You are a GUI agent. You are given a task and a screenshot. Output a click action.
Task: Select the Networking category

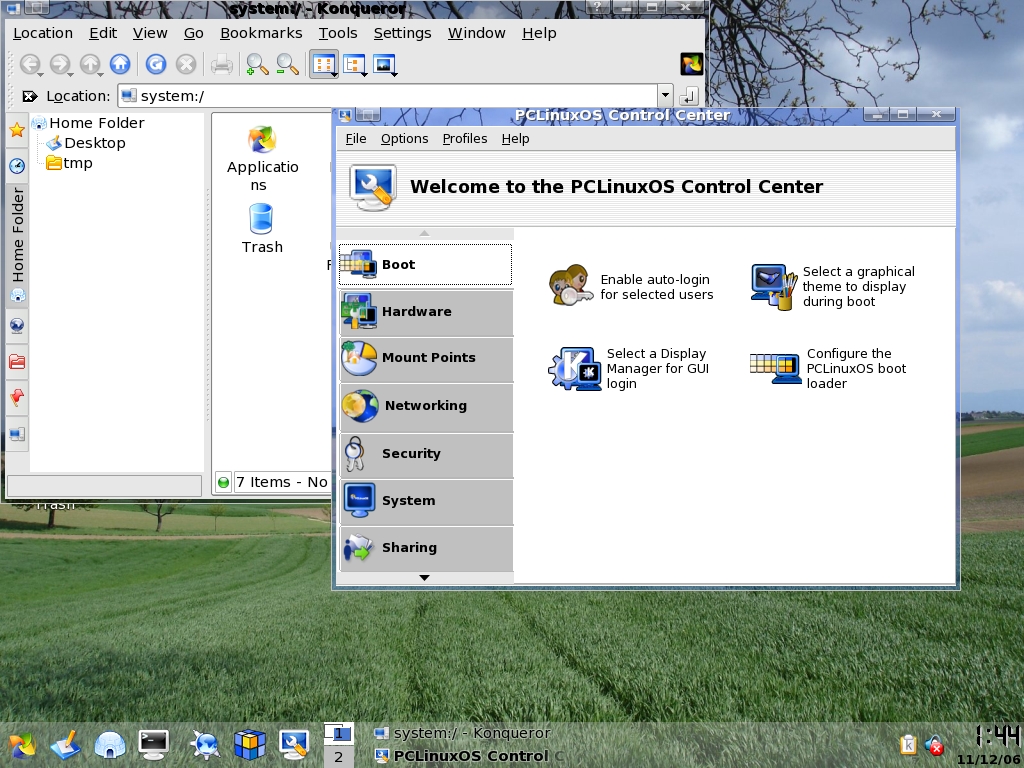point(426,406)
